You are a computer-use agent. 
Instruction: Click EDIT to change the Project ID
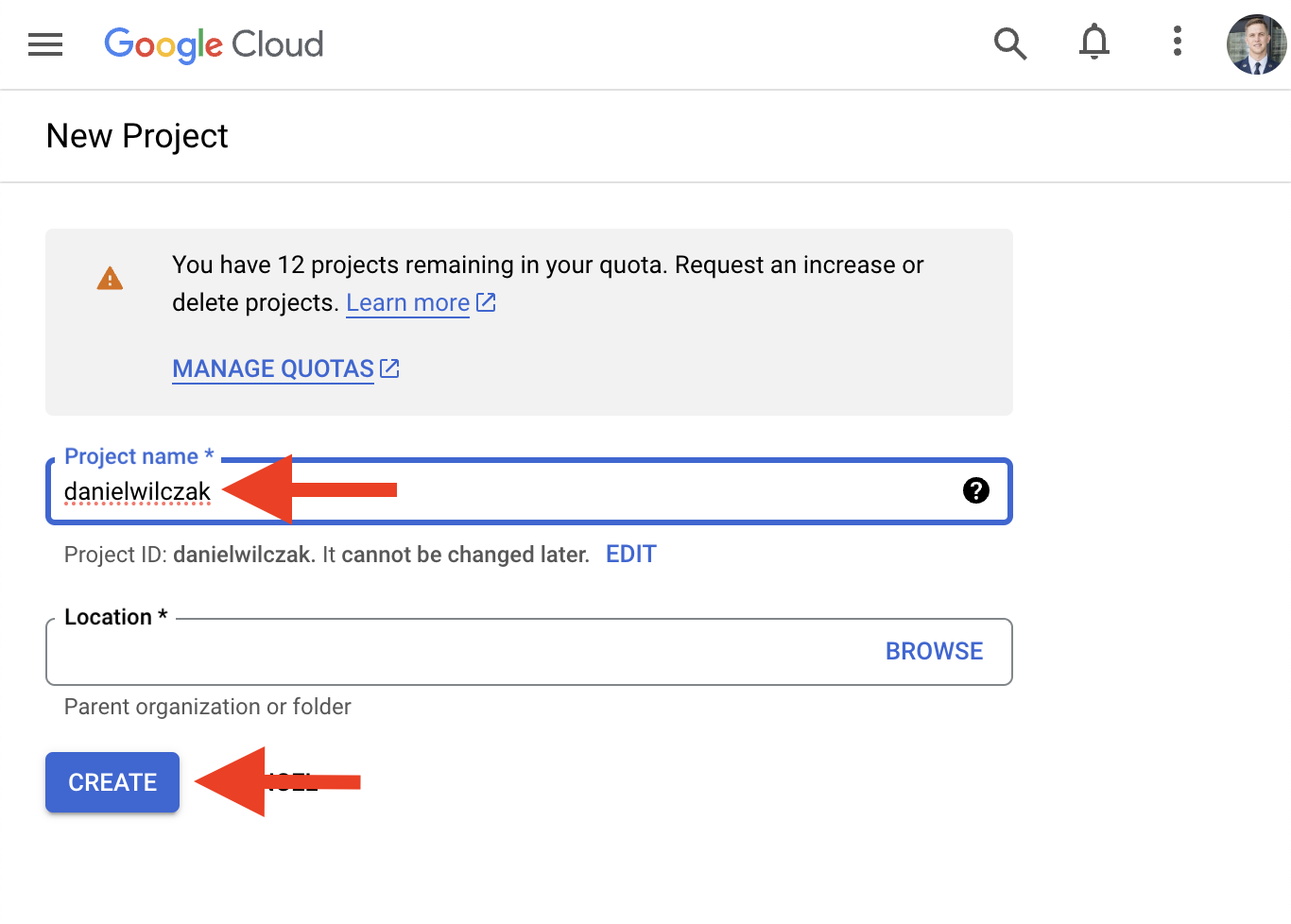point(630,555)
